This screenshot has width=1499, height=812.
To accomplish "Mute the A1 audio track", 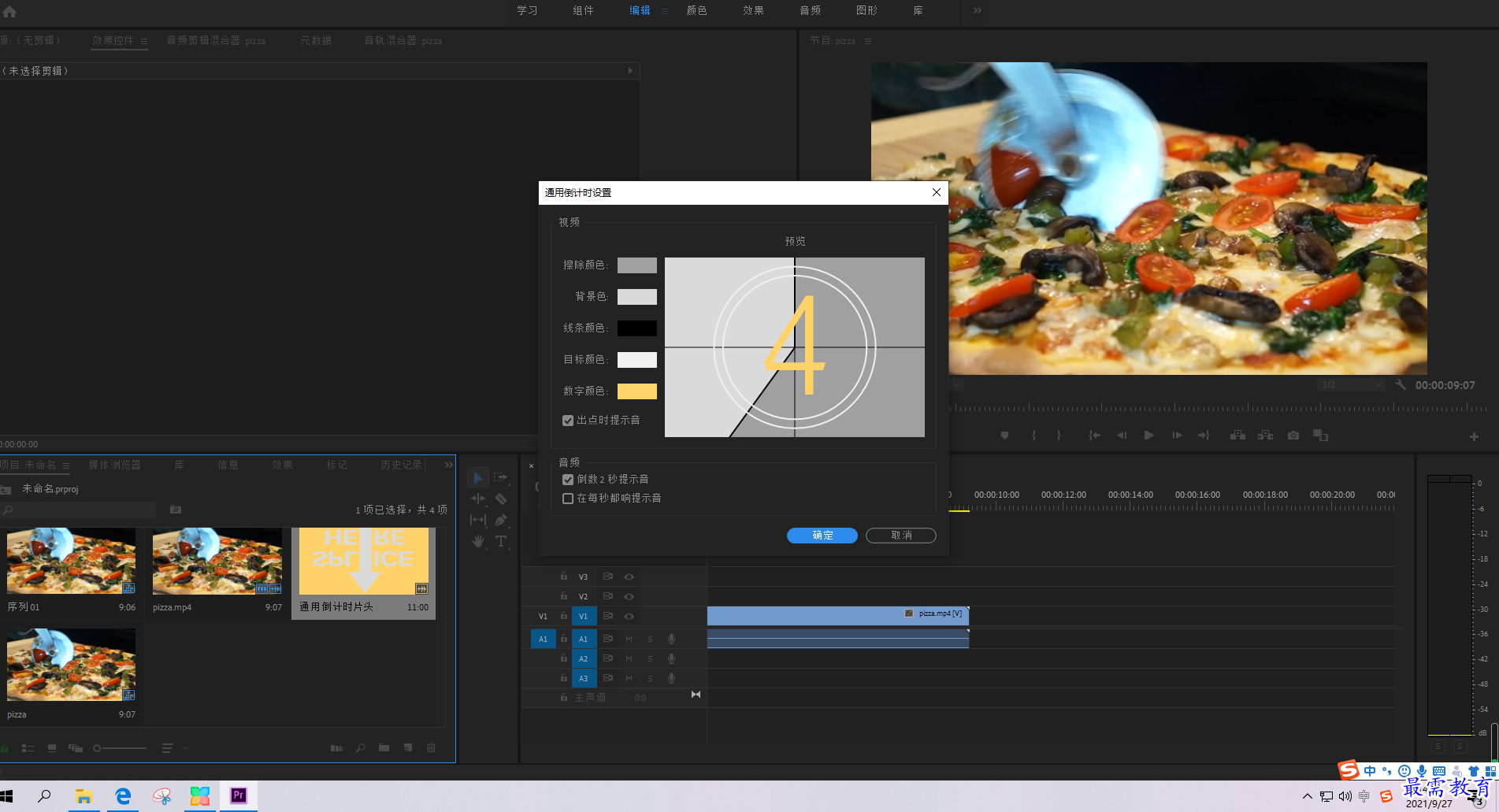I will (629, 639).
